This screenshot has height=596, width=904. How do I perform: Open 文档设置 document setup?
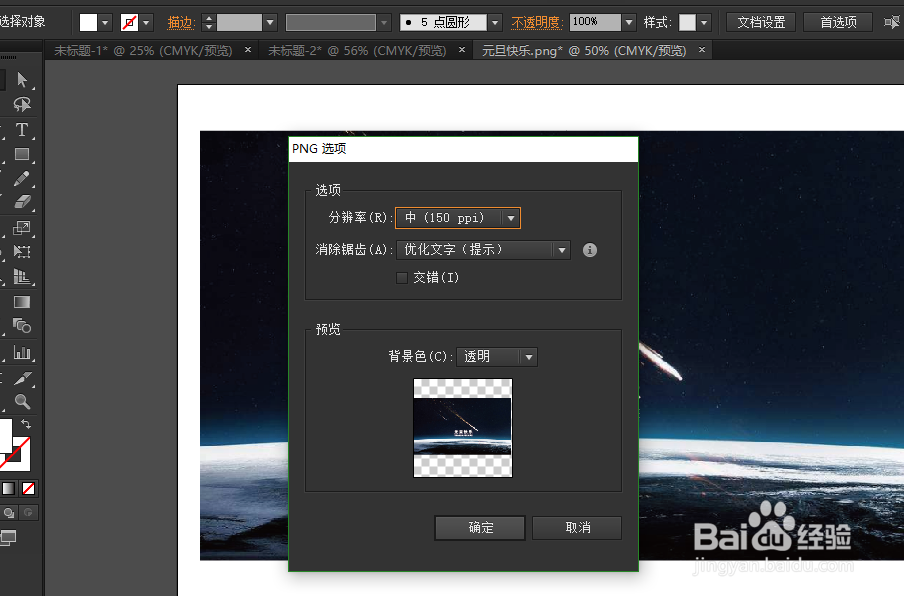[761, 22]
